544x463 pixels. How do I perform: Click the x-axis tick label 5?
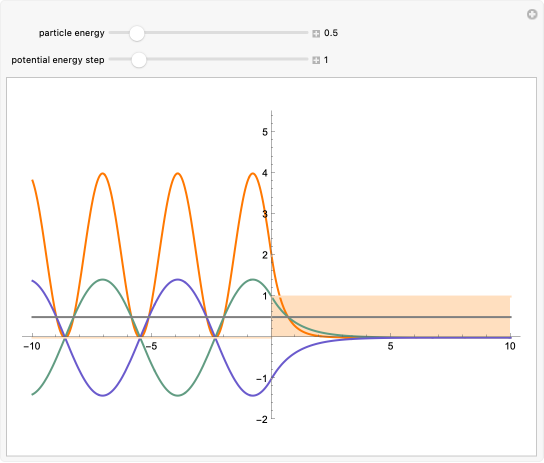point(390,346)
